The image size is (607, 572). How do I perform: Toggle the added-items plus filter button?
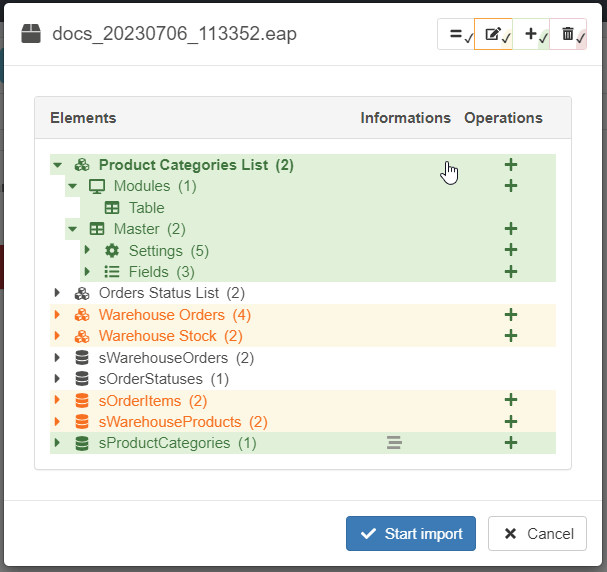point(532,34)
